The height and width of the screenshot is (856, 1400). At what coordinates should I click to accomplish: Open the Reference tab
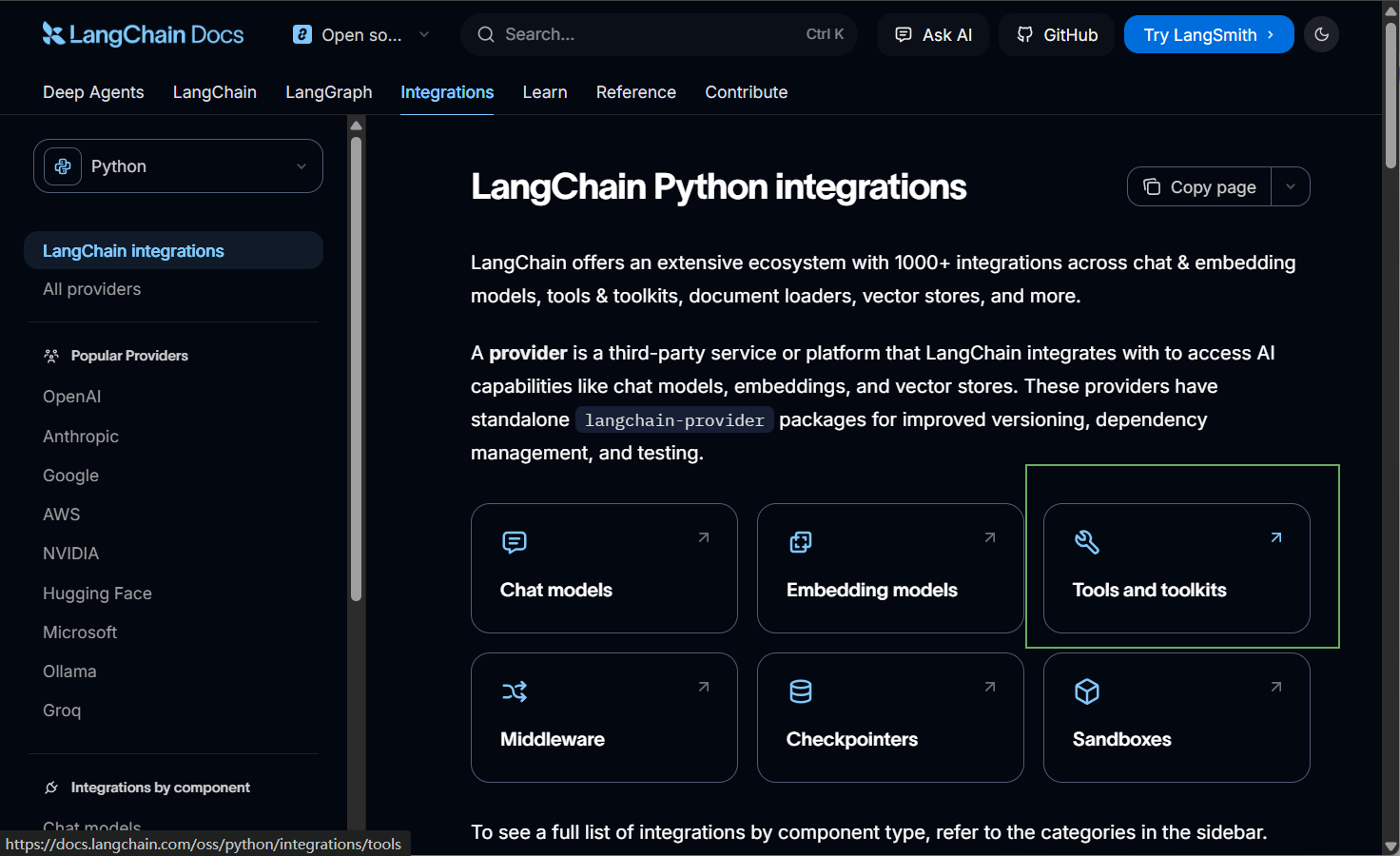635,92
